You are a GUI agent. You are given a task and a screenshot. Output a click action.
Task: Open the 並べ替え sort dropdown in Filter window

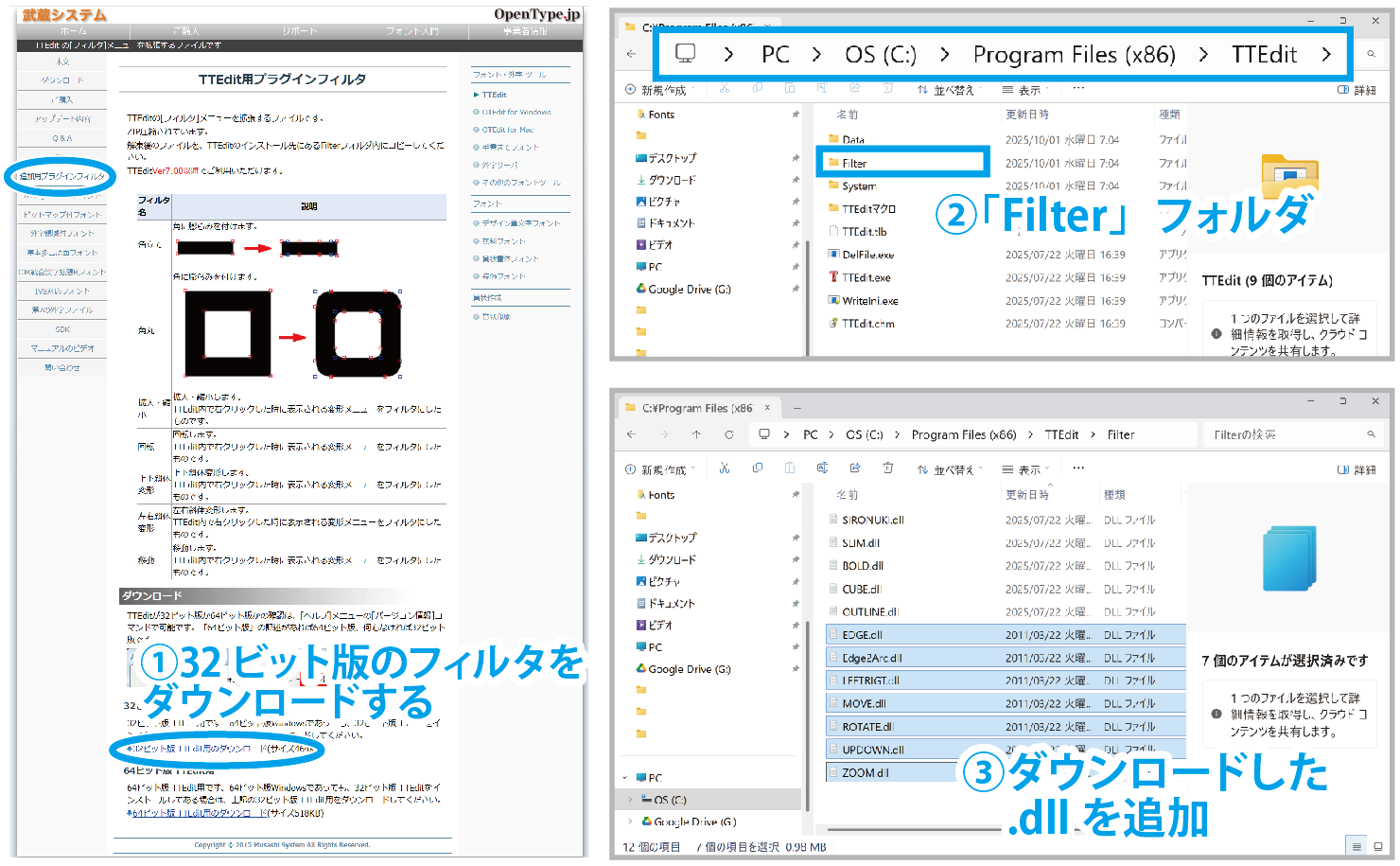click(950, 469)
